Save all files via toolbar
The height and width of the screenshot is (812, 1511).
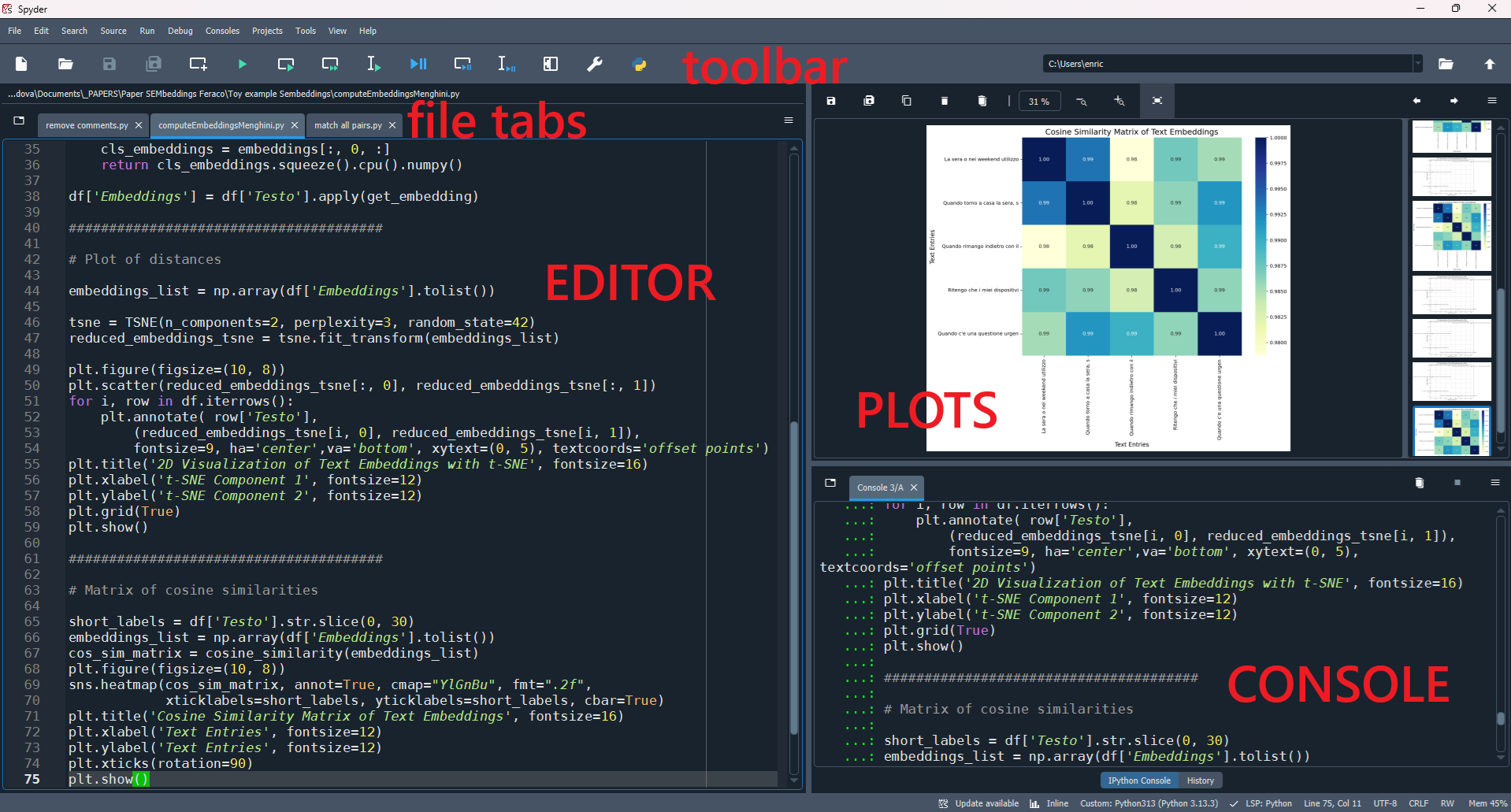pyautogui.click(x=154, y=64)
